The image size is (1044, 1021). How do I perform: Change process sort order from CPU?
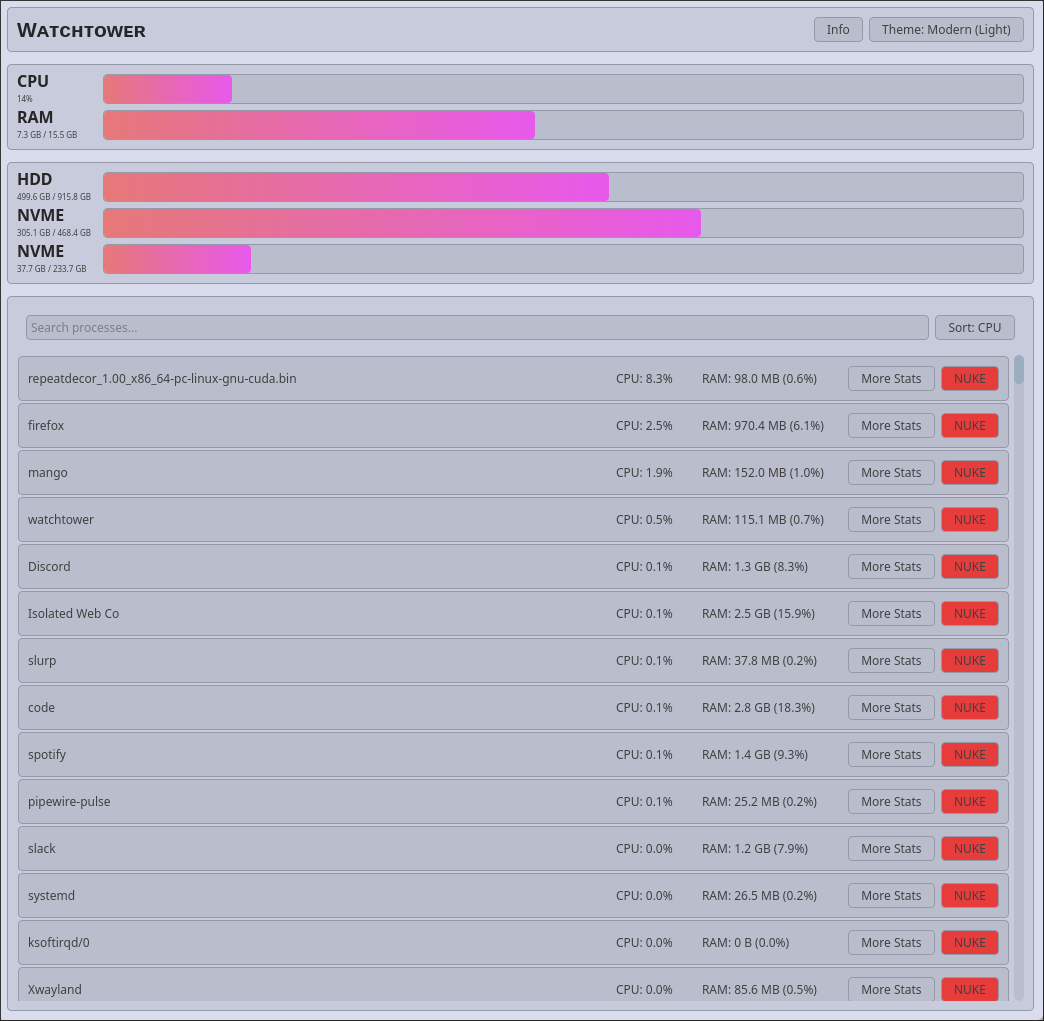tap(974, 328)
